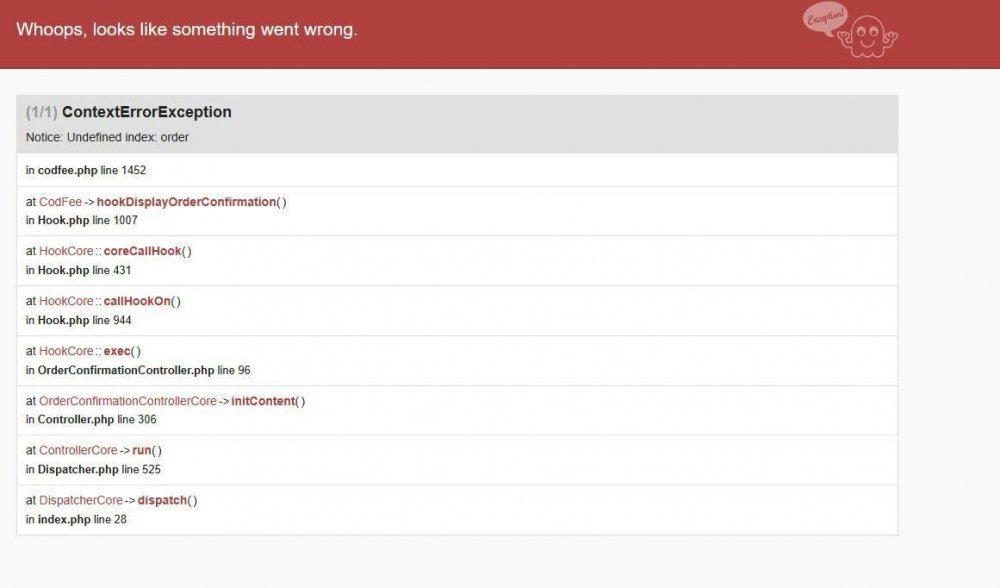Open the ControllerCore class link
Screen dimensions: 1000x588
point(78,450)
